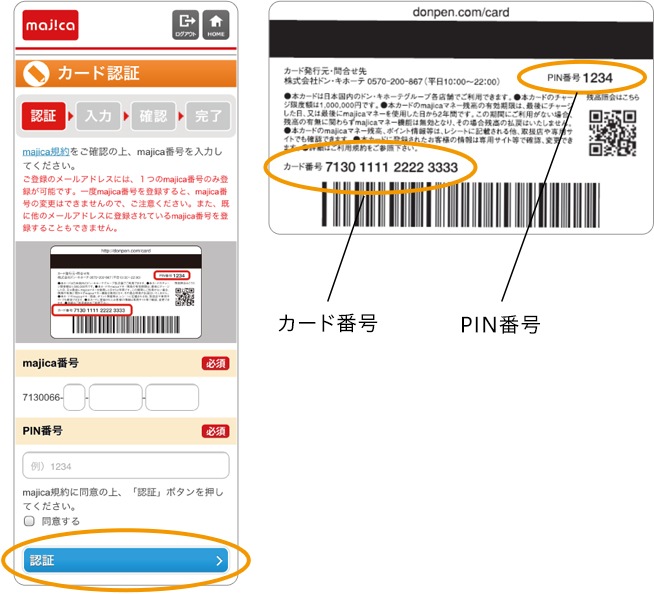Click the 7130066- prefix text
Viewport: 654px width, 594px height.
click(43, 397)
